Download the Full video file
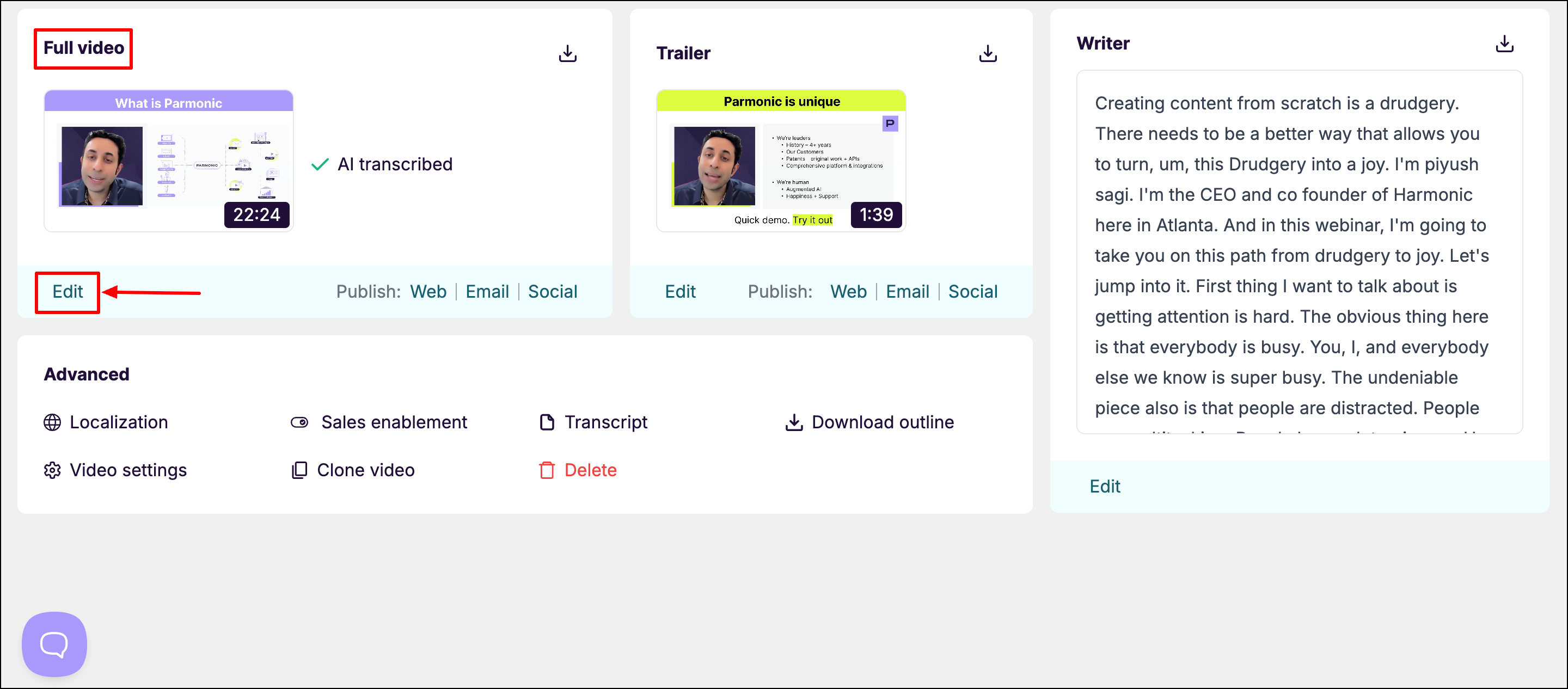This screenshot has height=689, width=1568. click(567, 53)
